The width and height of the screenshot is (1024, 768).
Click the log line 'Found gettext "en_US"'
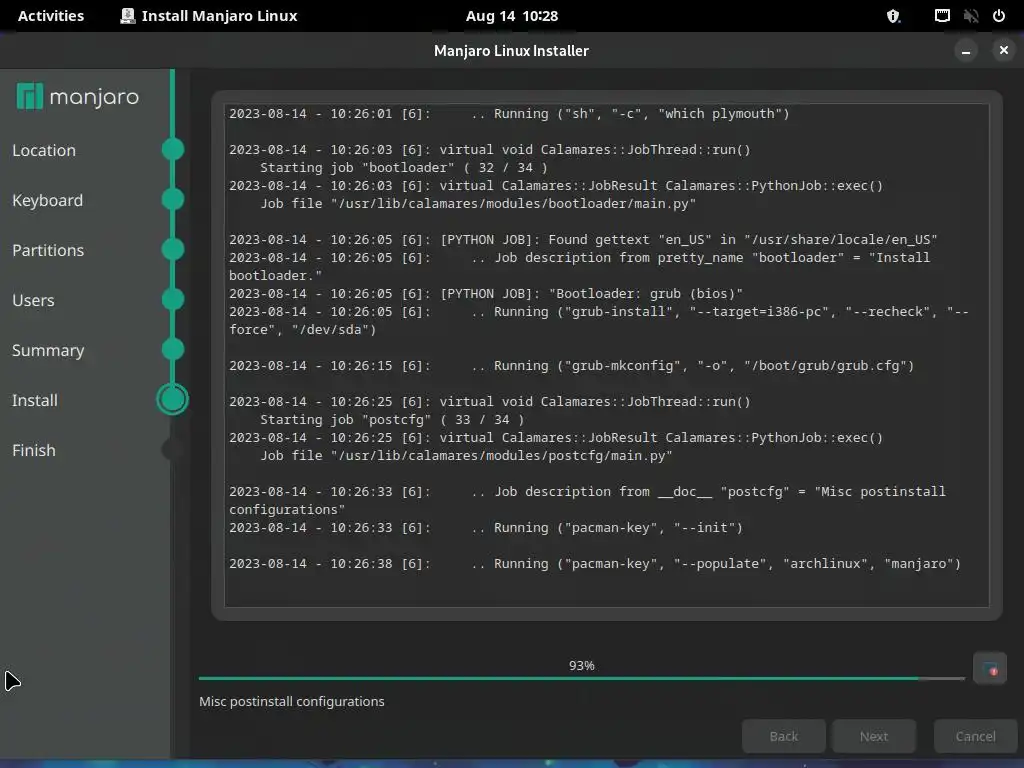(x=583, y=240)
